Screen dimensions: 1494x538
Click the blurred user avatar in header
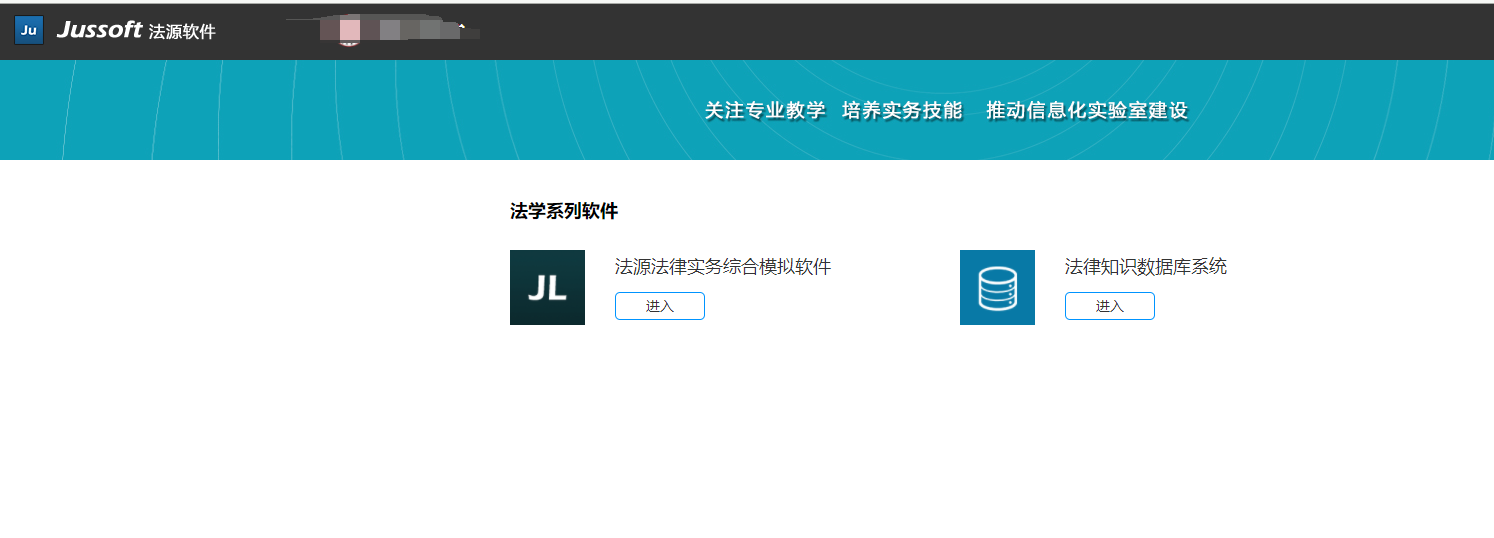(349, 31)
